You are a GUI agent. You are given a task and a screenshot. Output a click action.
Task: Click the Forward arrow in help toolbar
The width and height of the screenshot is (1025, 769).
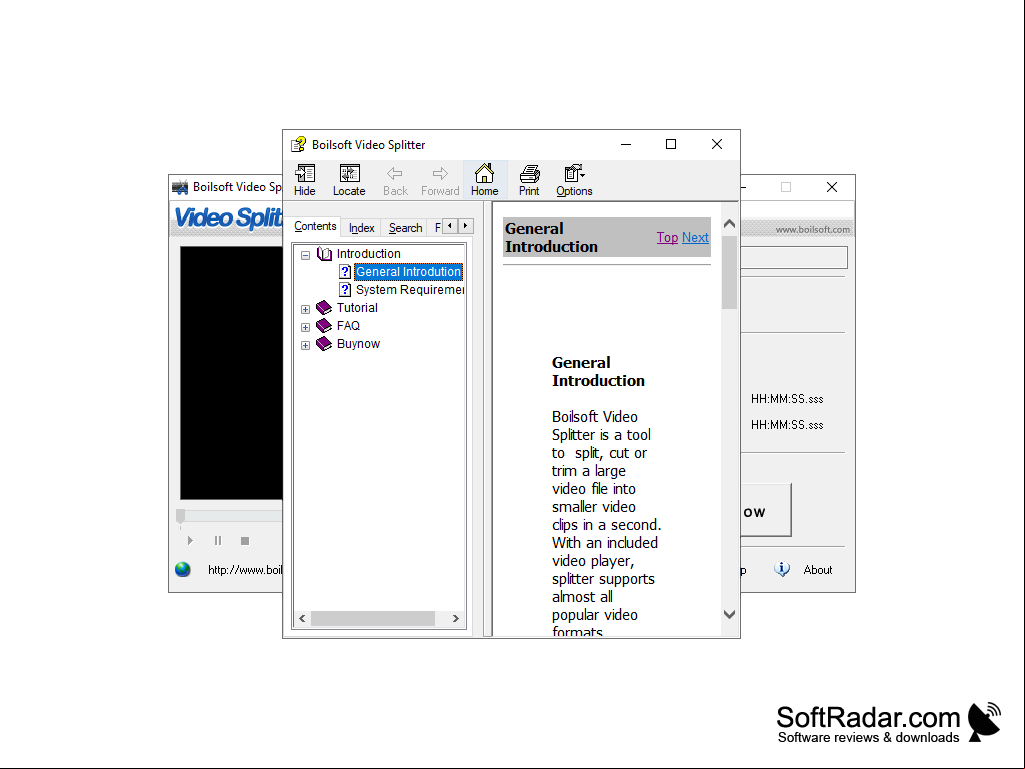(x=440, y=180)
